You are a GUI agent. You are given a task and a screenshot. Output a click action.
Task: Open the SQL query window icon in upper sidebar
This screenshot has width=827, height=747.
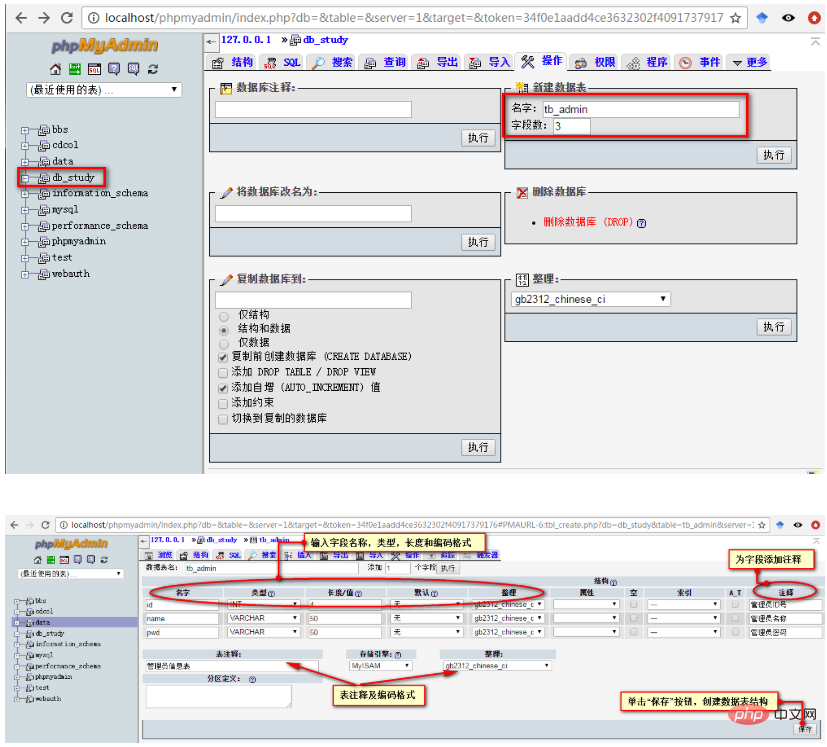(x=94, y=69)
